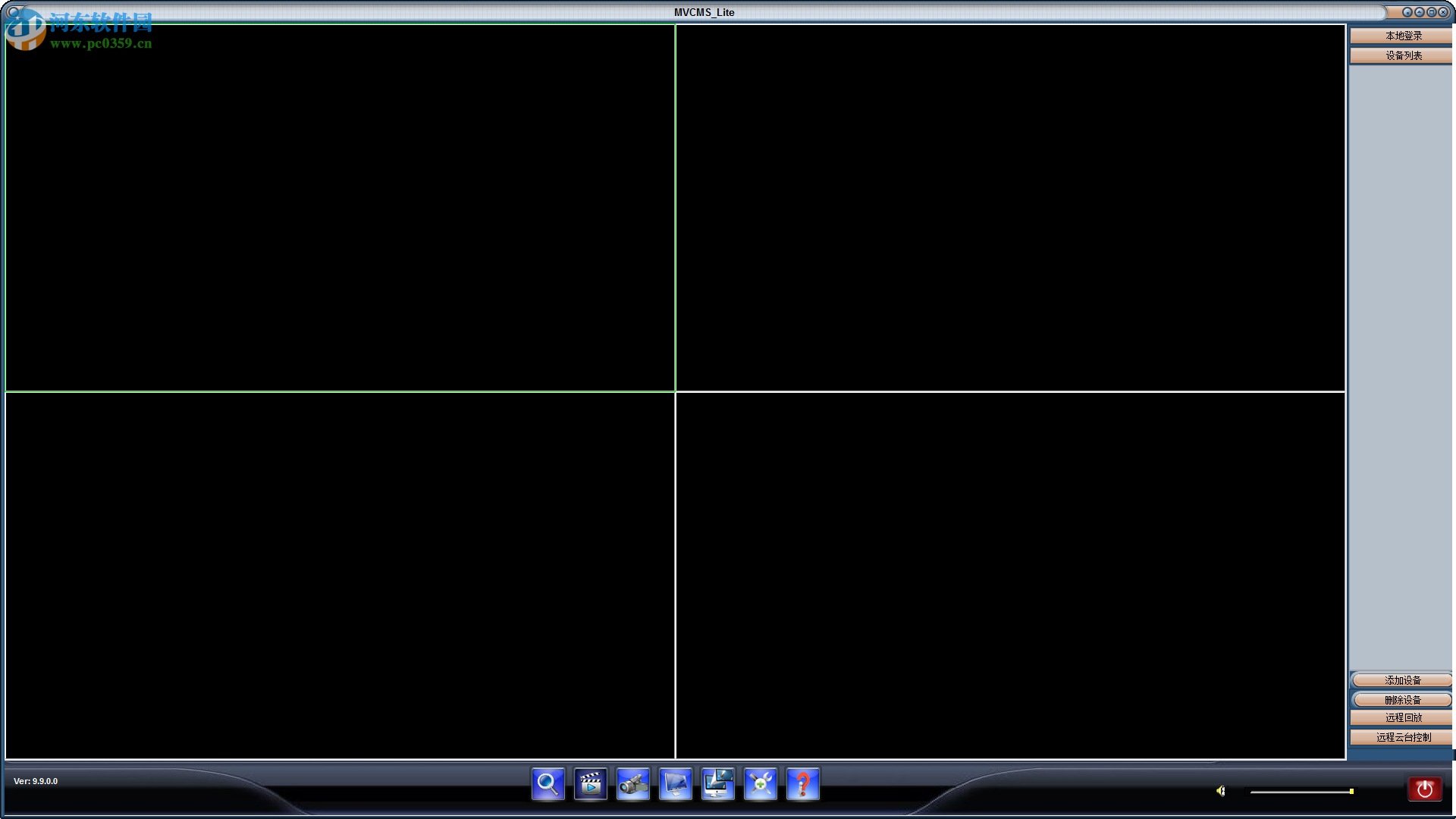Click the dual monitor screens icon
The width and height of the screenshot is (1456, 819).
coord(717,784)
